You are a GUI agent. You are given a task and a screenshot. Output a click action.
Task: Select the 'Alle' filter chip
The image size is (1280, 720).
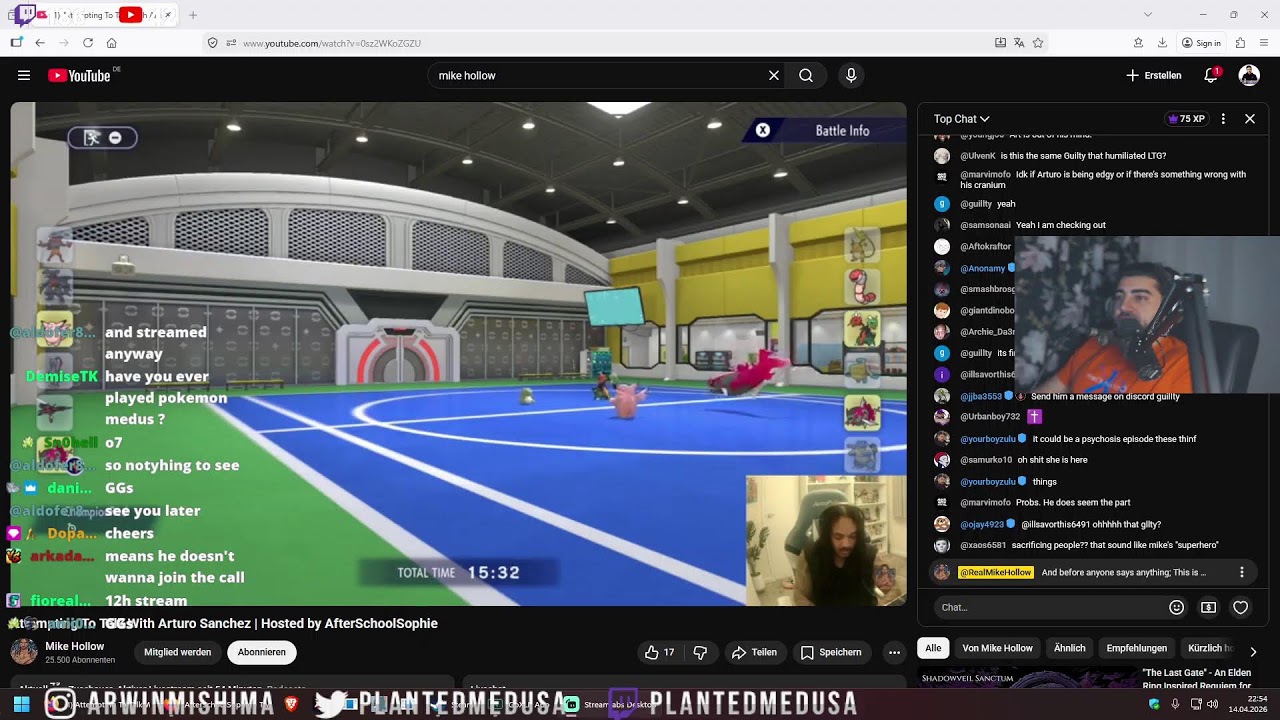pos(933,648)
